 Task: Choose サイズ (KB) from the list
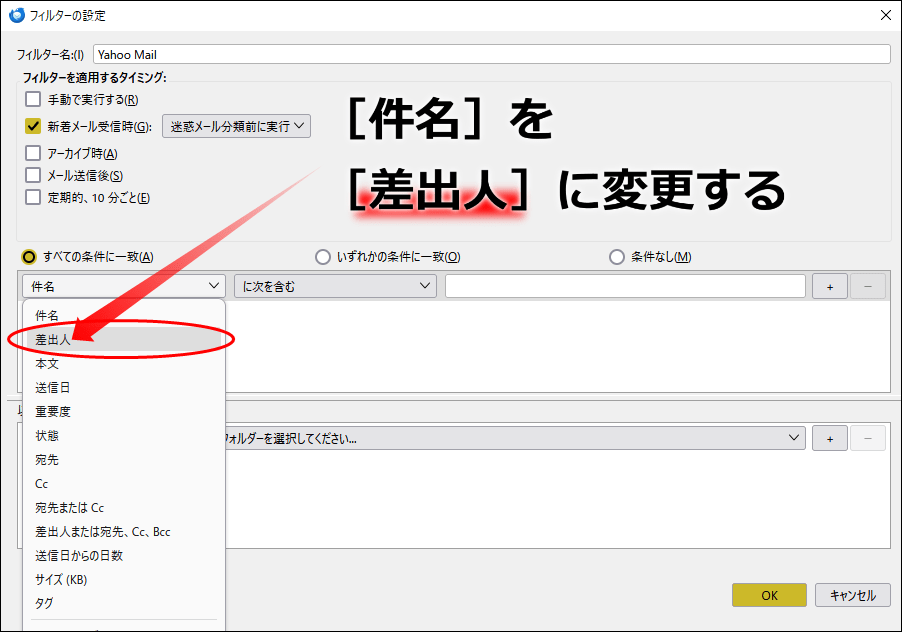[x=124, y=579]
